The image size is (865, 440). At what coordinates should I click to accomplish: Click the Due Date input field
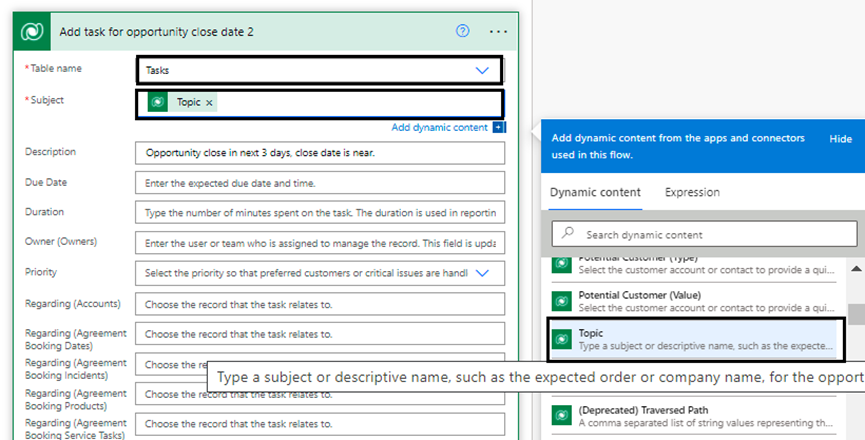click(319, 183)
